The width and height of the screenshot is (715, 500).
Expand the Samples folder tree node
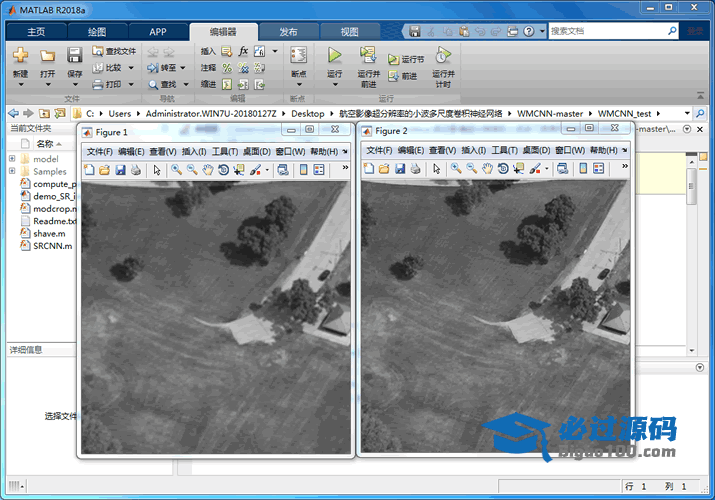coord(12,172)
